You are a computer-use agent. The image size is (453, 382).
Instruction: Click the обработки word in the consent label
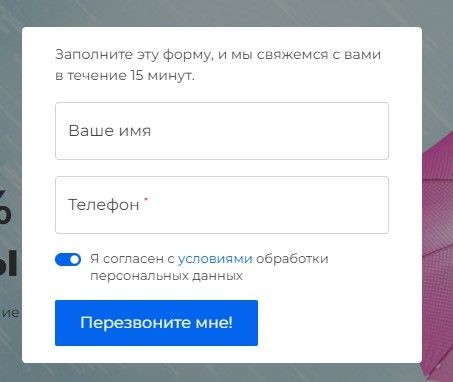coord(292,259)
